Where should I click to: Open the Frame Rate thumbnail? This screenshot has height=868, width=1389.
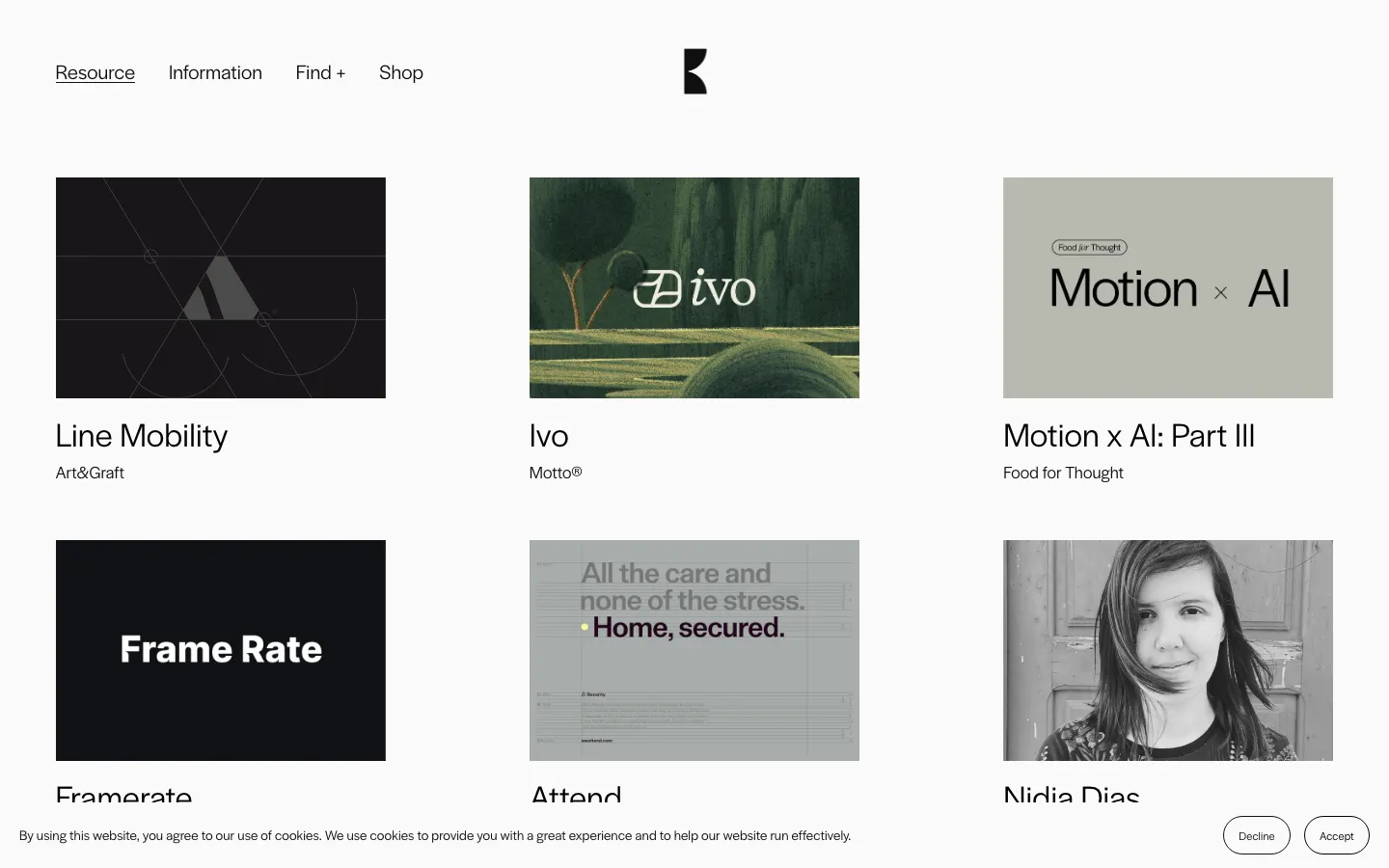tap(220, 650)
